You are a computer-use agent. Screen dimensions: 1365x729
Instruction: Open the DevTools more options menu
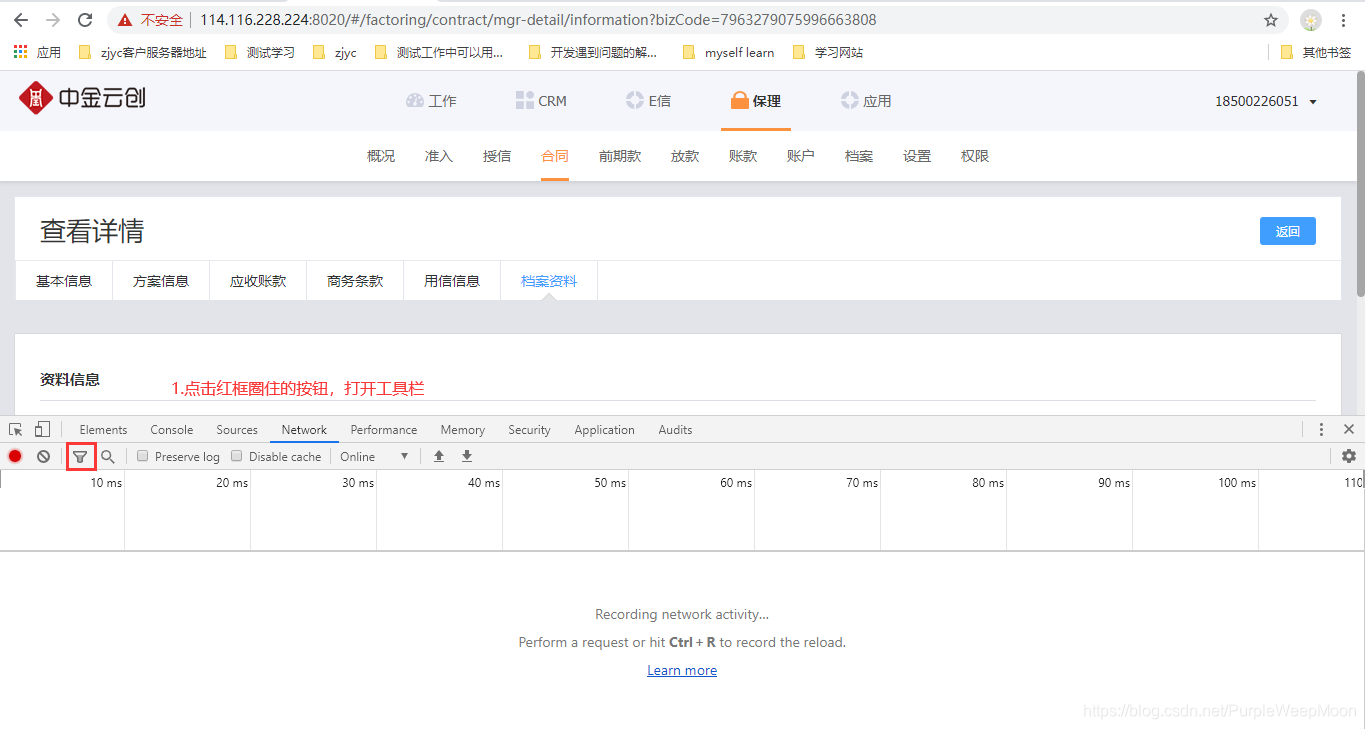(x=1322, y=429)
